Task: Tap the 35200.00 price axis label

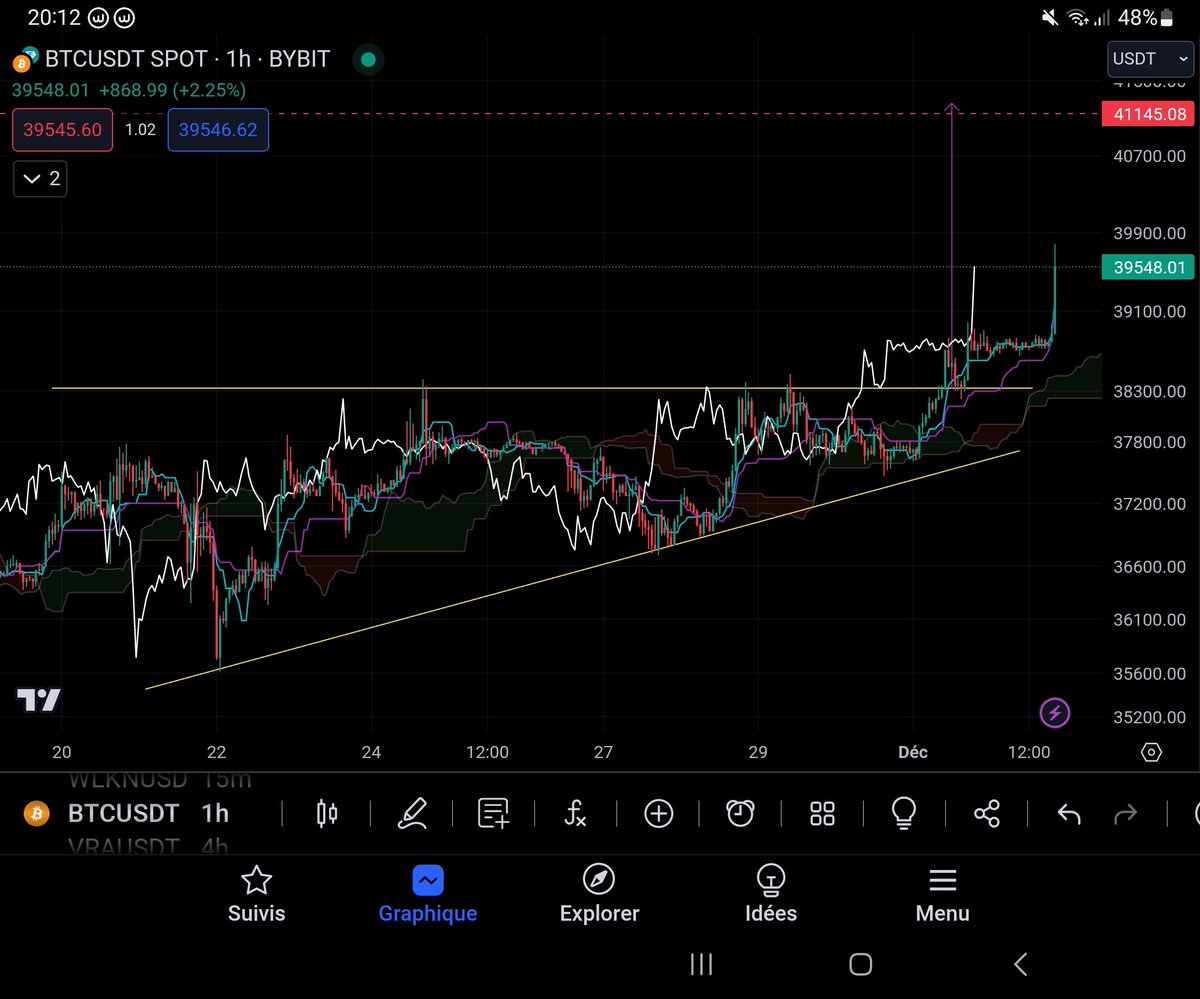Action: click(x=1148, y=717)
